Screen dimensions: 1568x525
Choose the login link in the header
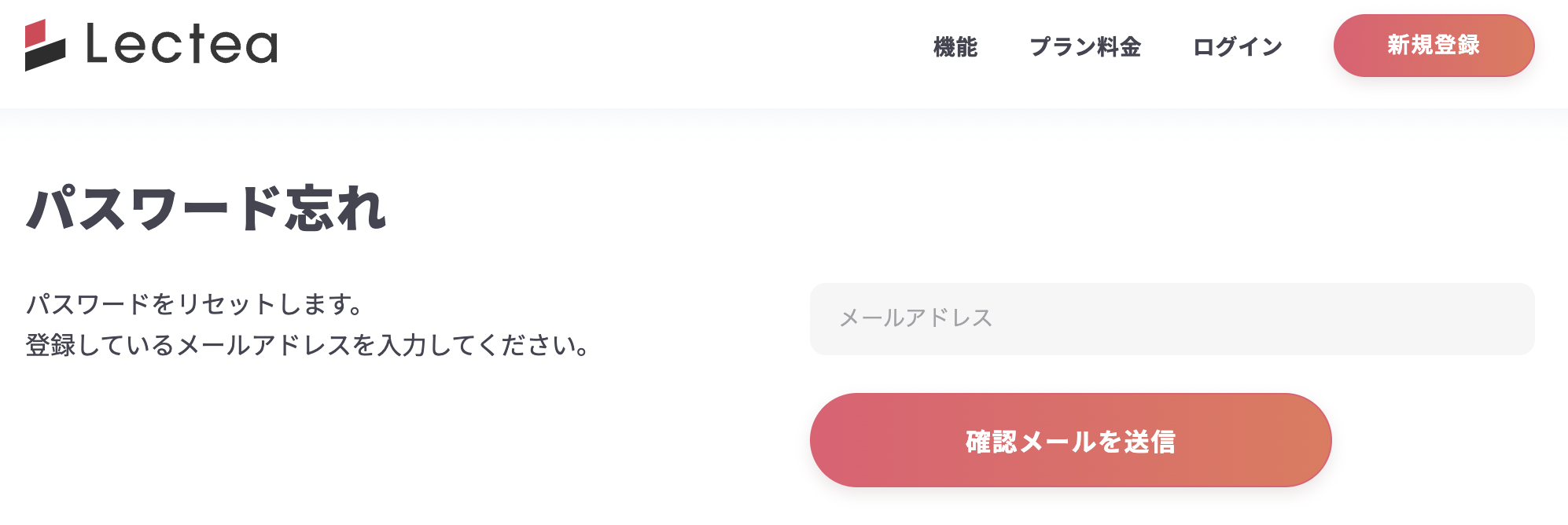(1238, 47)
